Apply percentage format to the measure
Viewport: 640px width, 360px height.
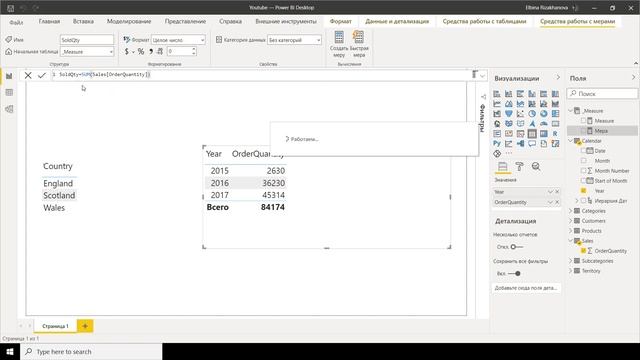click(141, 51)
